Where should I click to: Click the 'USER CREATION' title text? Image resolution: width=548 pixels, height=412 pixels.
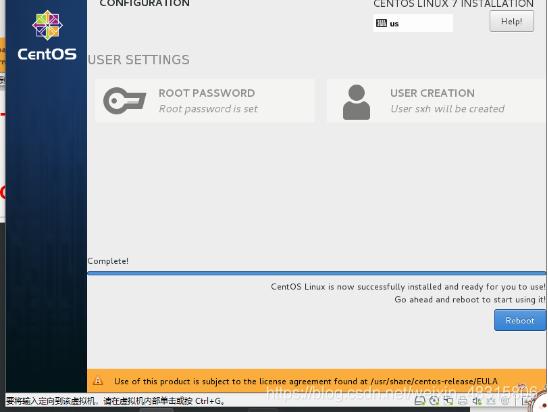(432, 93)
